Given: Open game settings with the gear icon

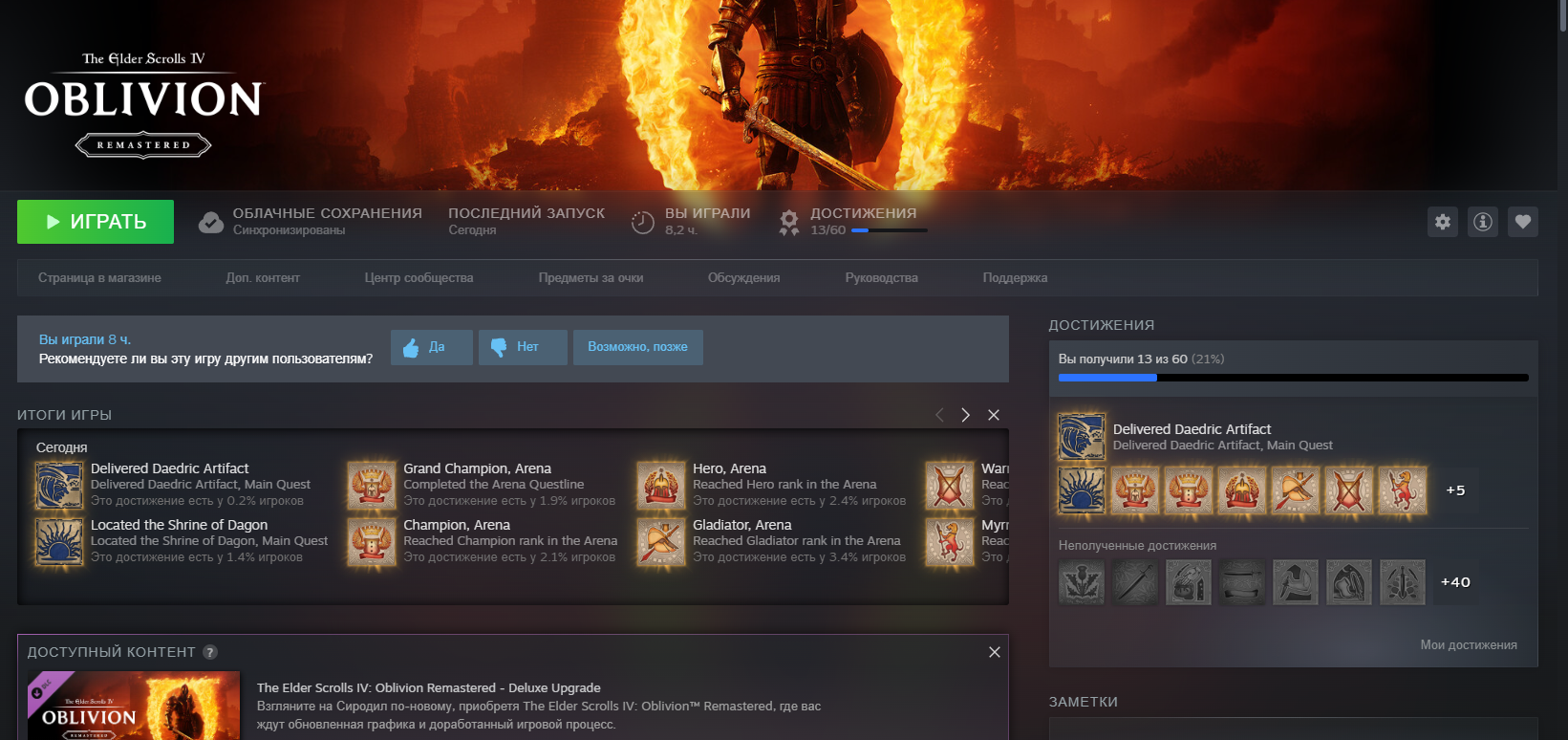Looking at the screenshot, I should 1443,222.
